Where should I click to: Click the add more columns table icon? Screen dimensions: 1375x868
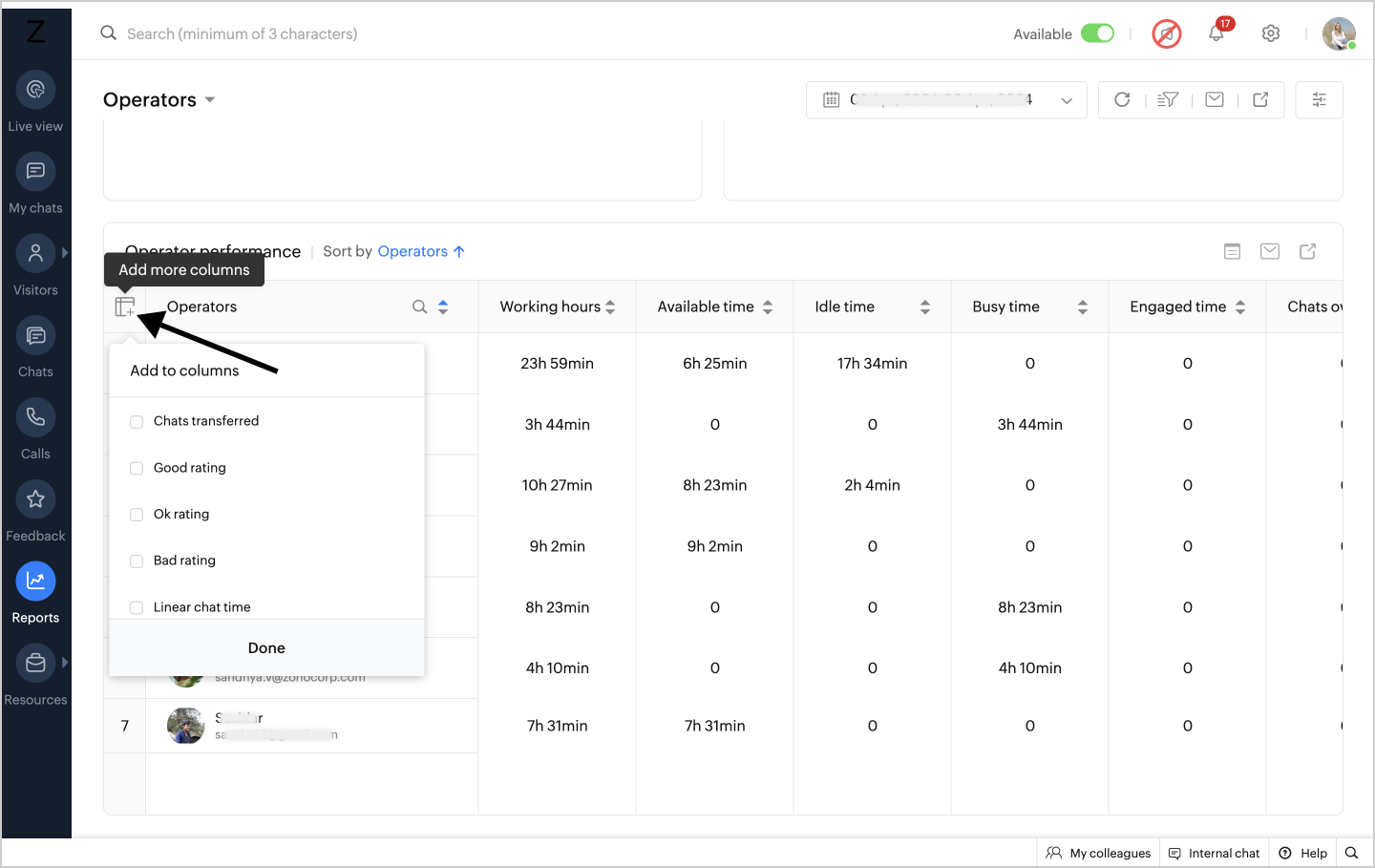point(125,307)
